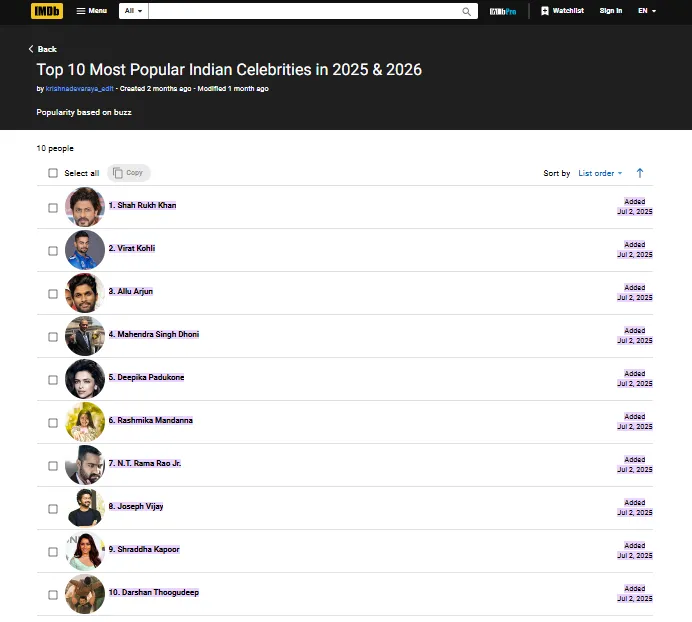This screenshot has width=692, height=622.
Task: Tick the Select all checkbox
Action: click(53, 173)
